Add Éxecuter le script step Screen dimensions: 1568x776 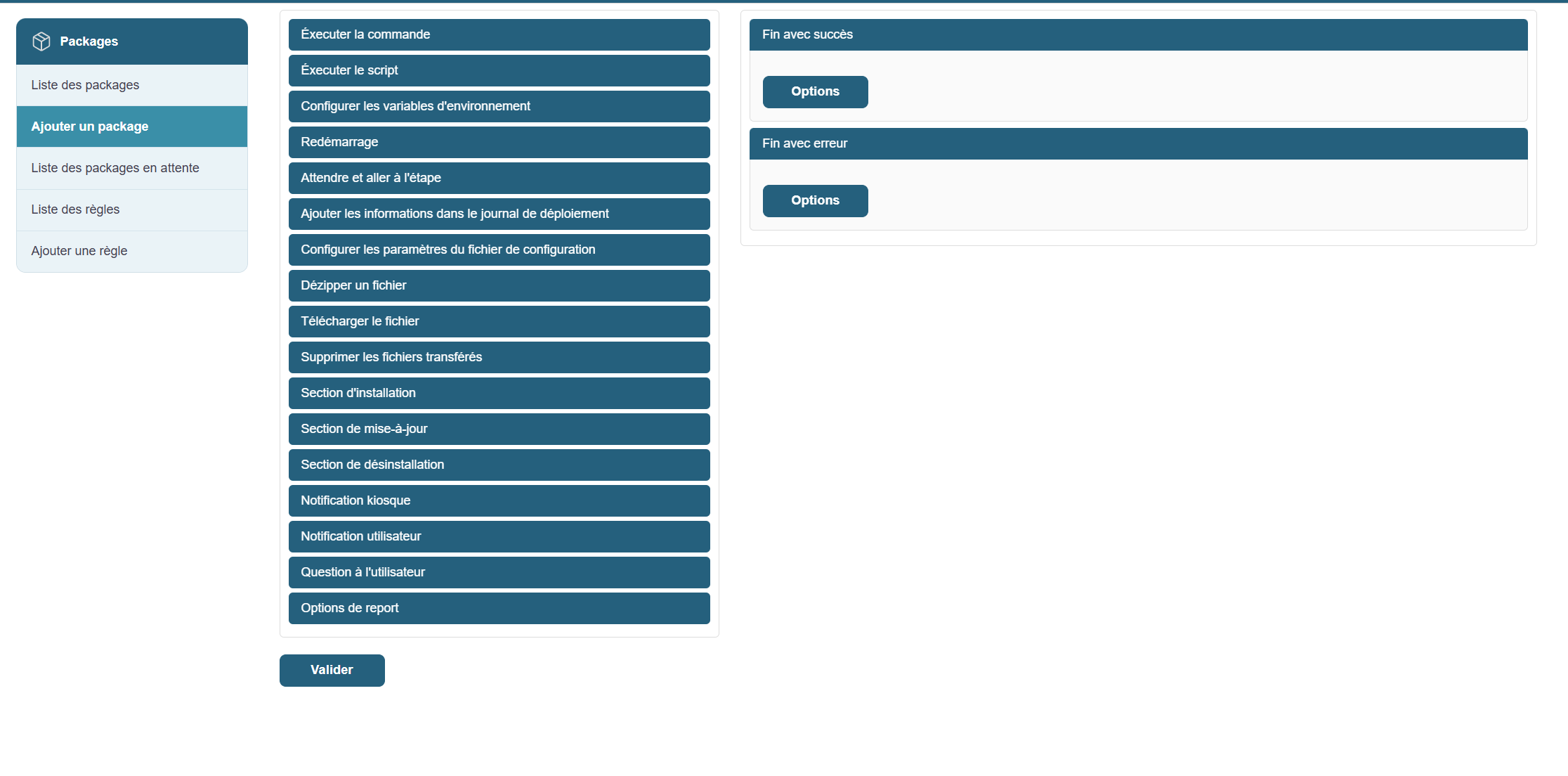(x=499, y=70)
